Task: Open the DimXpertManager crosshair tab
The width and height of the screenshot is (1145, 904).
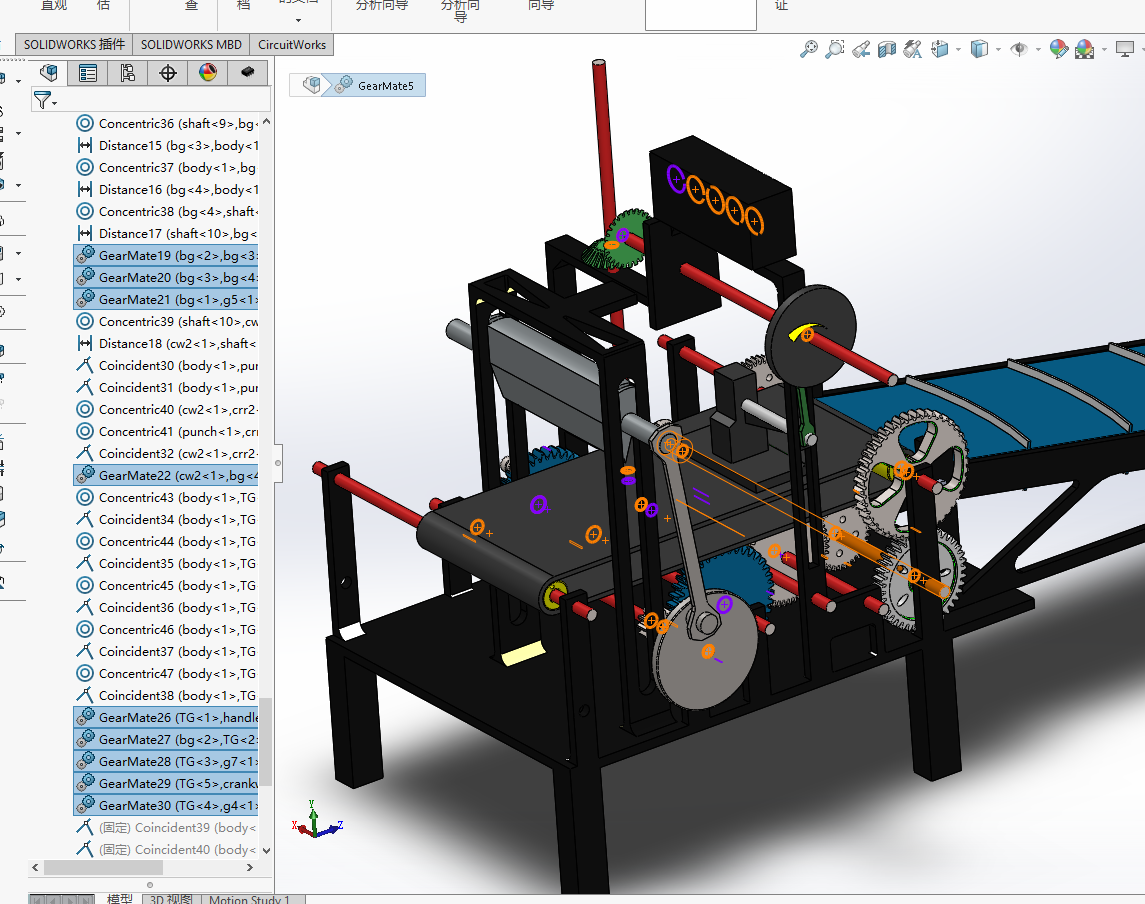Action: pyautogui.click(x=167, y=73)
